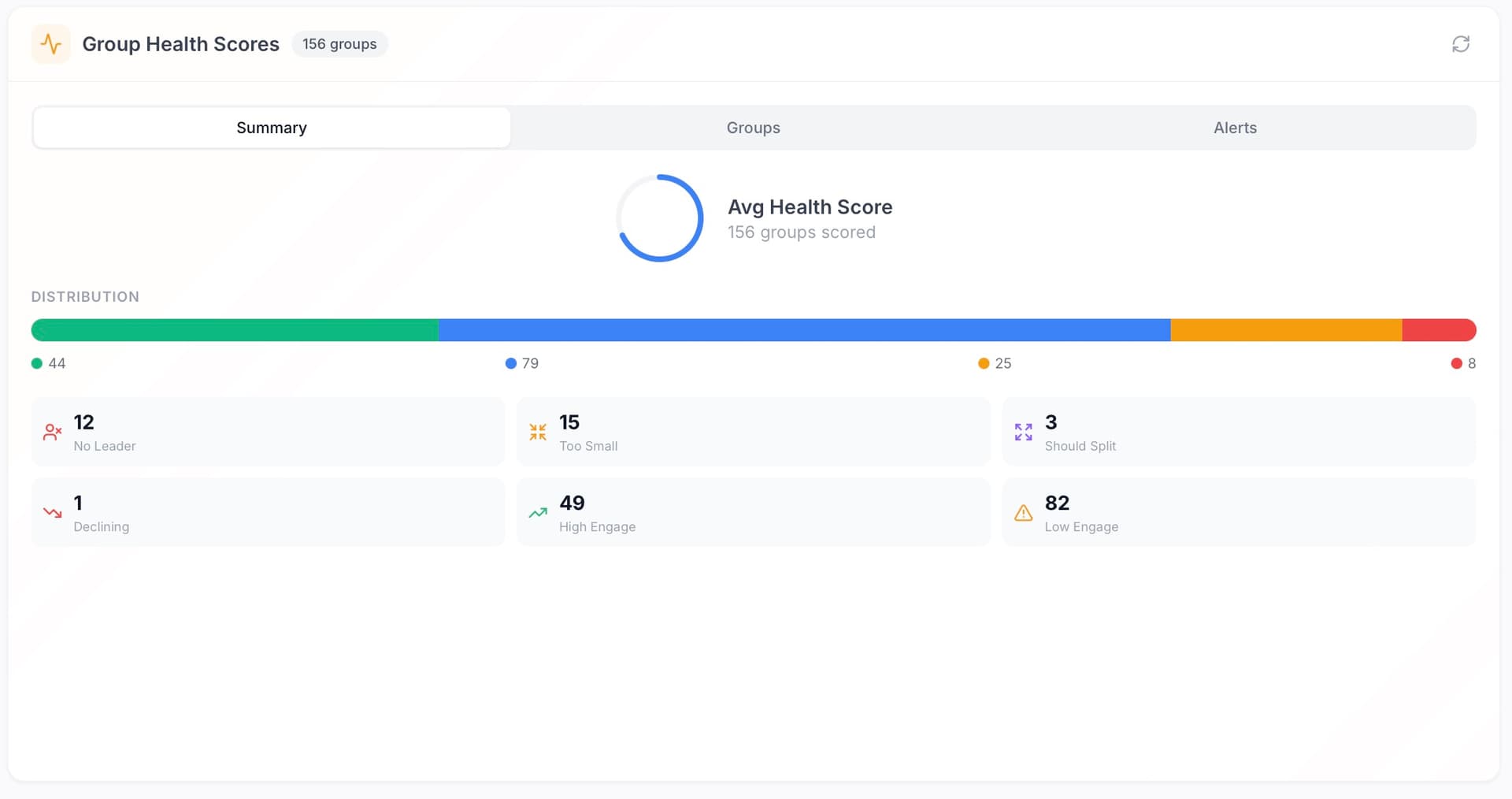Click the 156 groups badge
Viewport: 1512px width, 799px height.
point(339,43)
